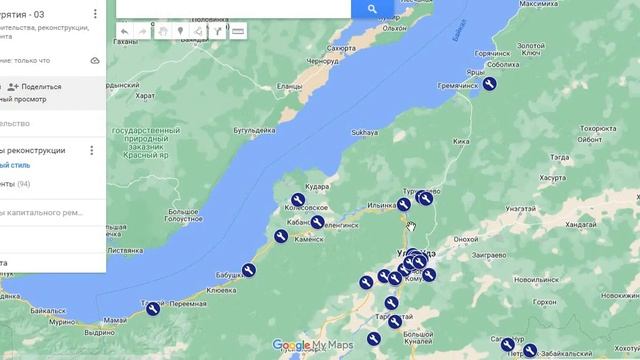Click the wrench marker at Танхой-Переменная

point(153,309)
